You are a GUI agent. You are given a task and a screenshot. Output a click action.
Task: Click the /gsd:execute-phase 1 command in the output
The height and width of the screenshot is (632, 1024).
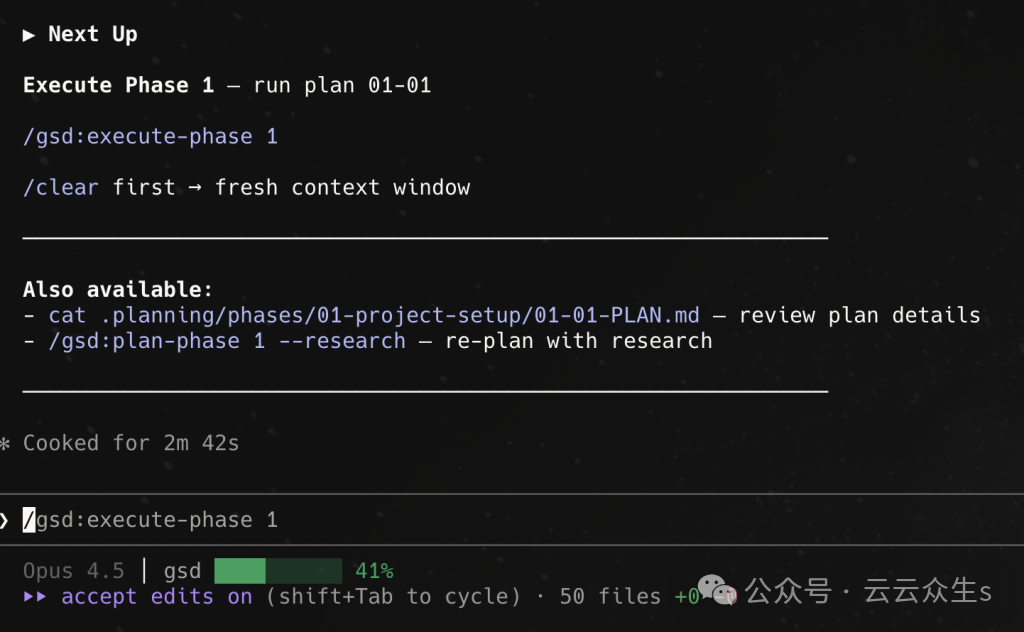click(150, 136)
